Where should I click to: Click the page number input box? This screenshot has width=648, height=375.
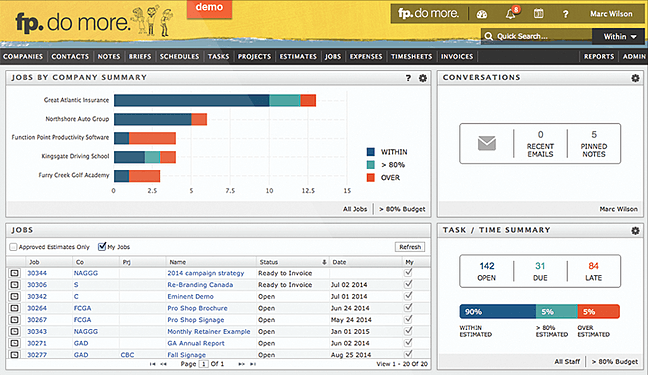point(203,364)
